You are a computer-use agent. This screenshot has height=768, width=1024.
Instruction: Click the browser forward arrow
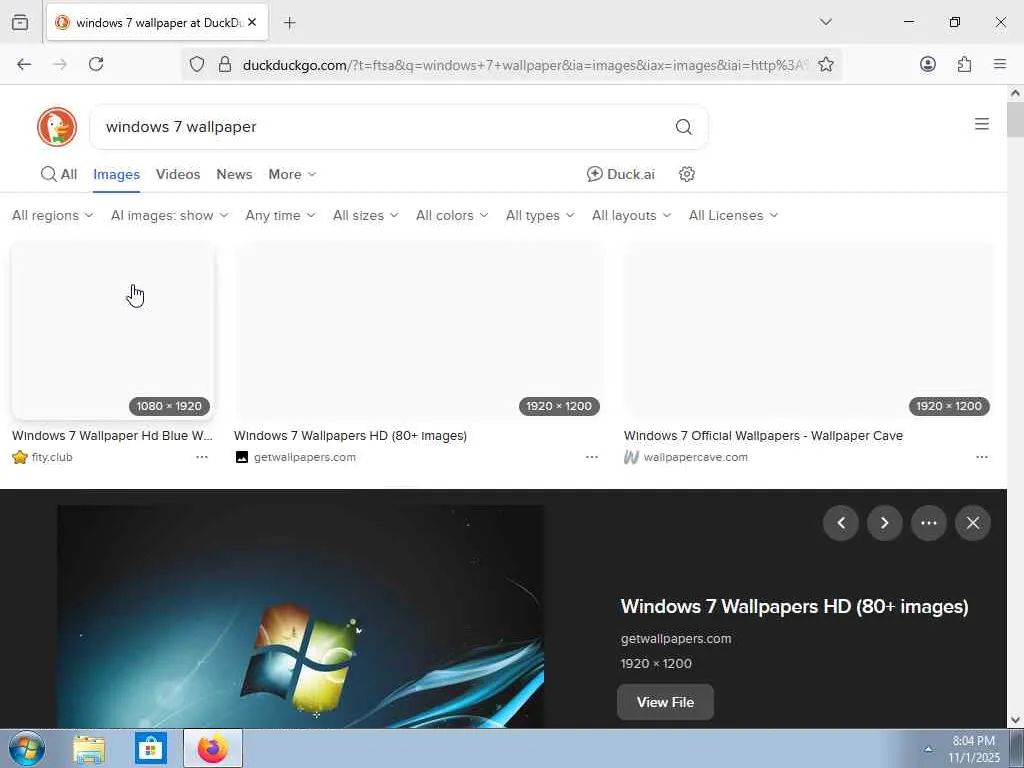click(60, 64)
